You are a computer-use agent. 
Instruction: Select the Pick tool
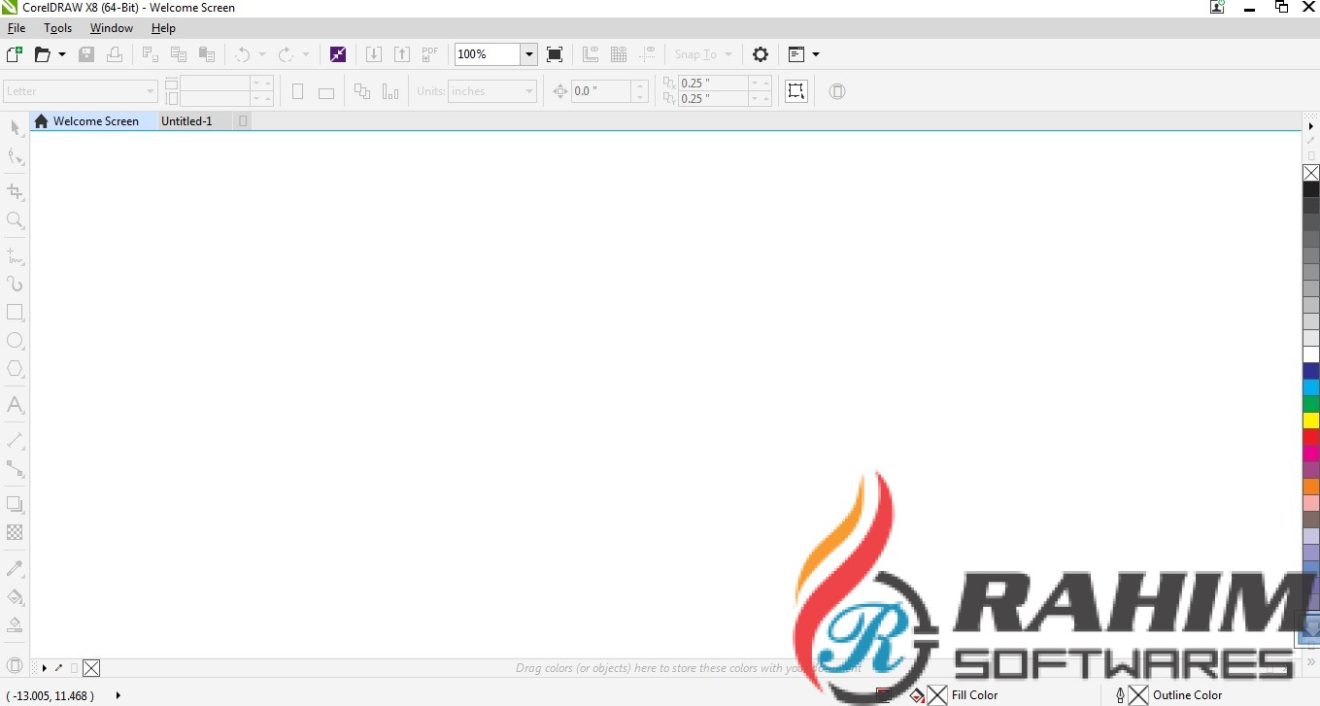pyautogui.click(x=15, y=128)
